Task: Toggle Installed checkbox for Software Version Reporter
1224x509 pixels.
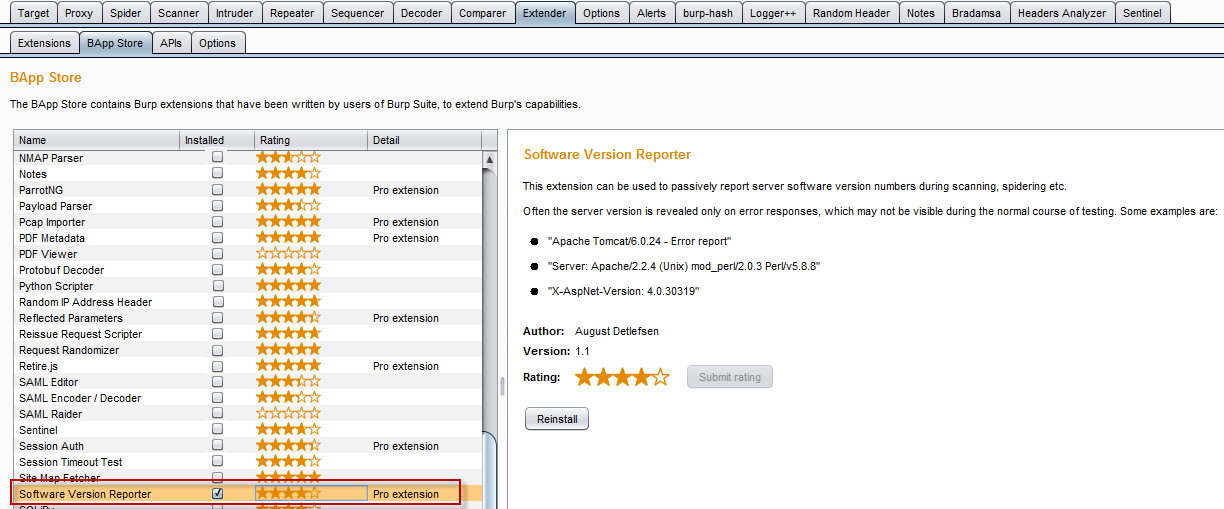Action: click(x=217, y=493)
